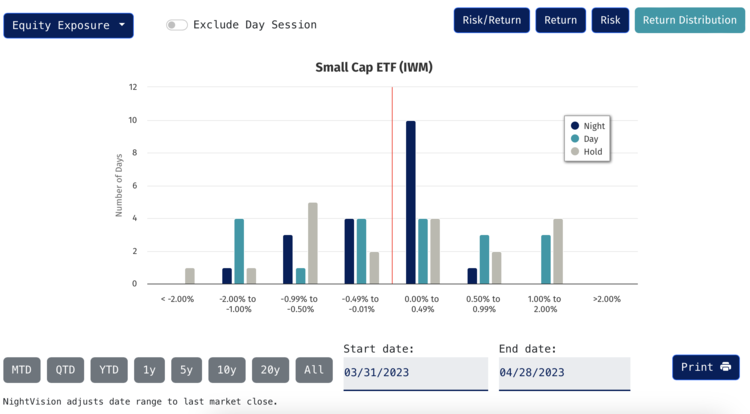
Task: Show All available history
Action: pyautogui.click(x=314, y=370)
